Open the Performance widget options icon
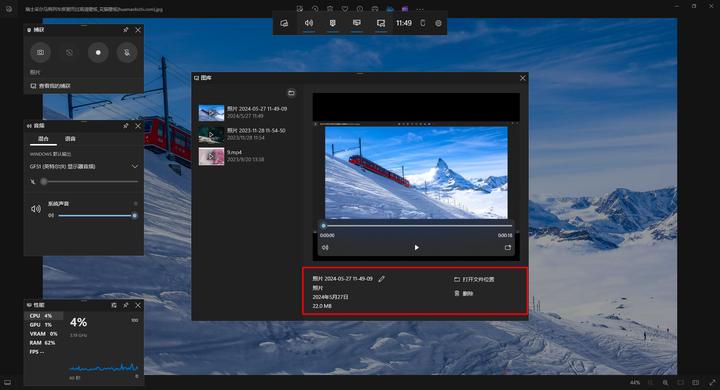Viewport: 720px width, 390px height. point(114,305)
